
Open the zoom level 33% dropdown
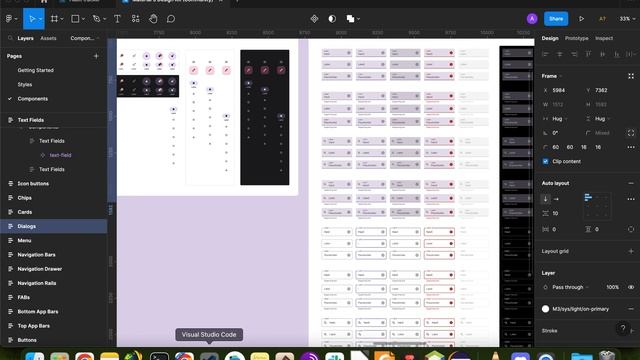627,19
